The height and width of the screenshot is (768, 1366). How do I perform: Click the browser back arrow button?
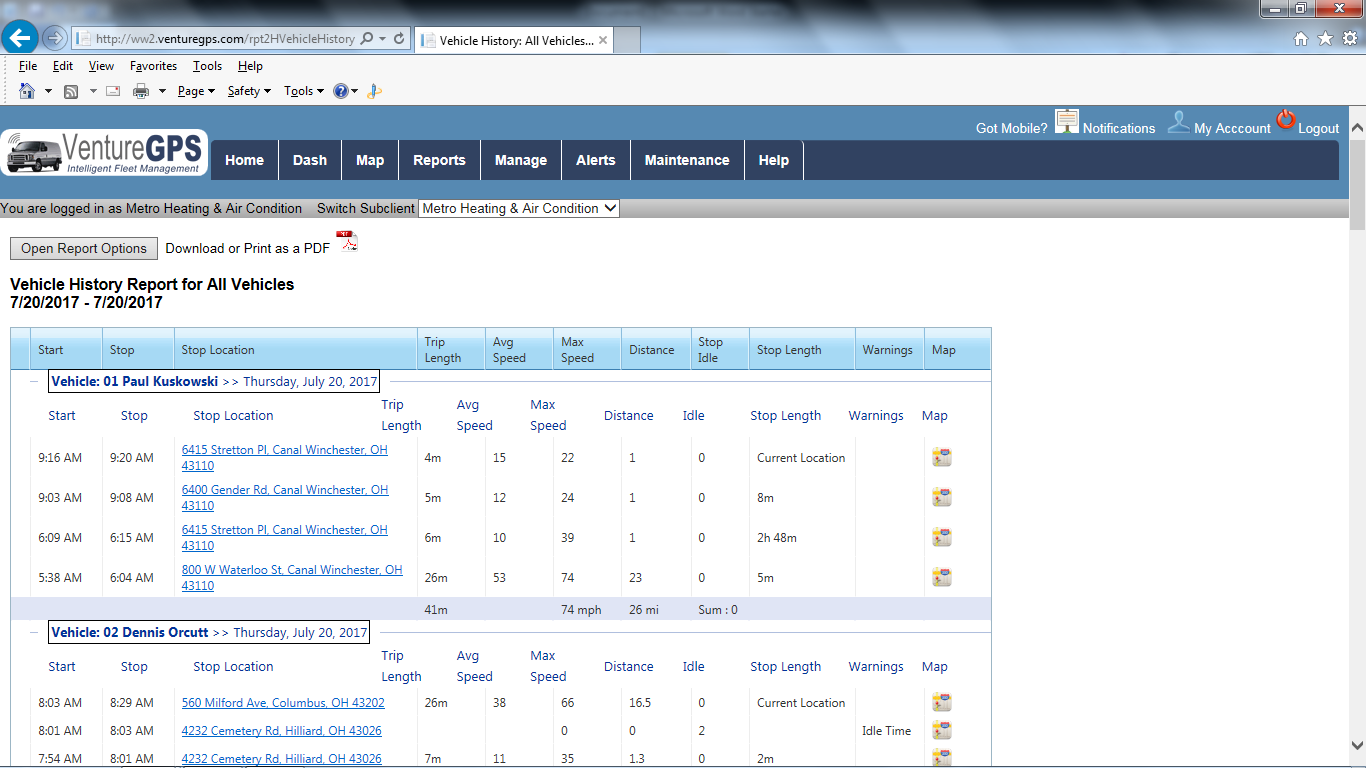(19, 39)
